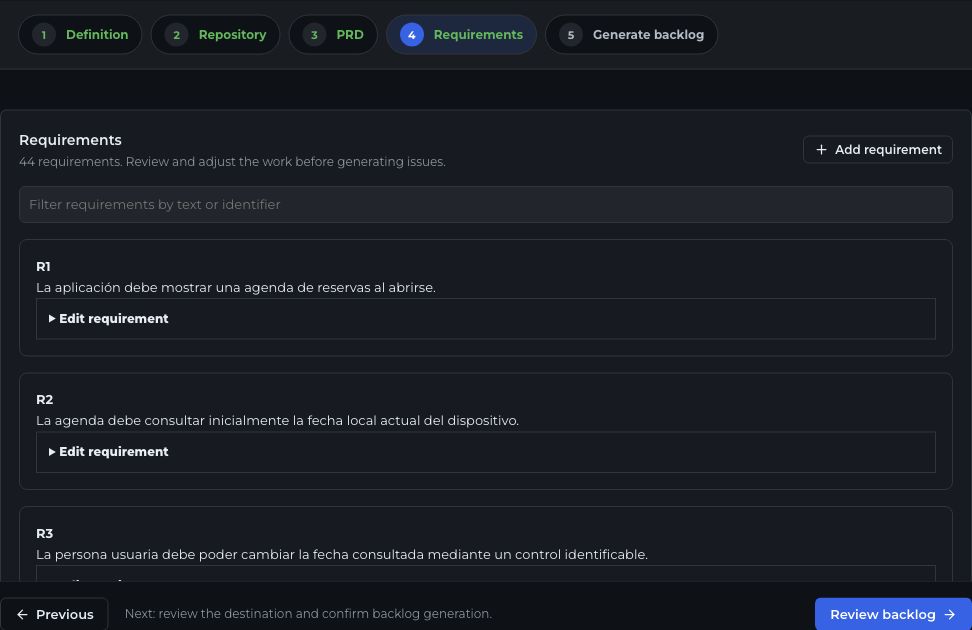Jump to Generate backlog step
Image resolution: width=972 pixels, height=630 pixels.
click(x=631, y=35)
